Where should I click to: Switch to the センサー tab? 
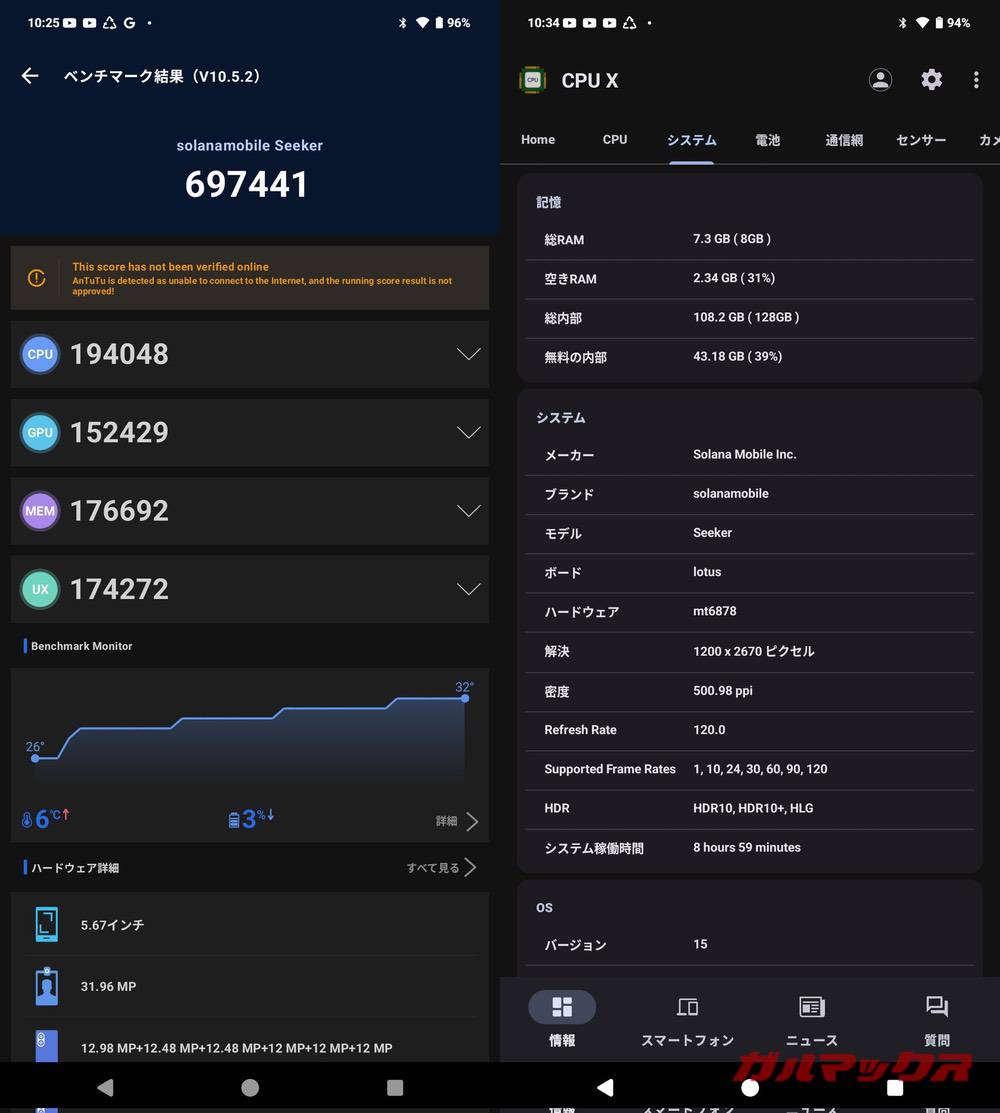coord(920,140)
